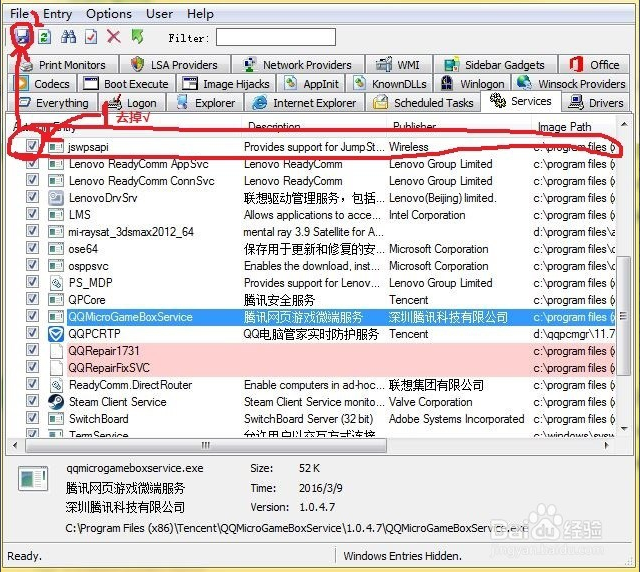Image resolution: width=640 pixels, height=572 pixels.
Task: Disable the LenovoDrvSrv checkbox
Action: pos(32,197)
